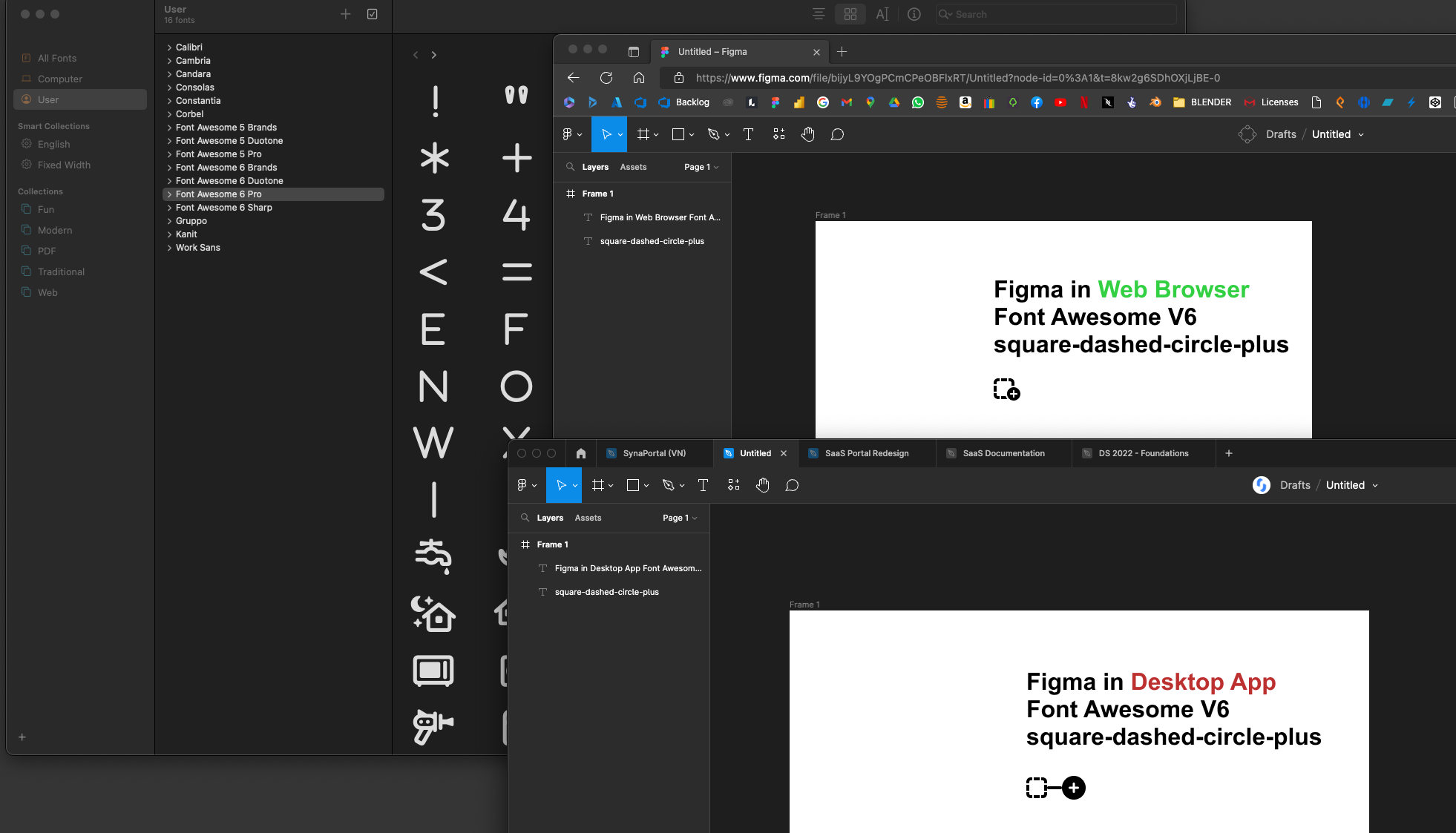The image size is (1456, 833).
Task: Expand Work Sans font family
Action: click(169, 248)
